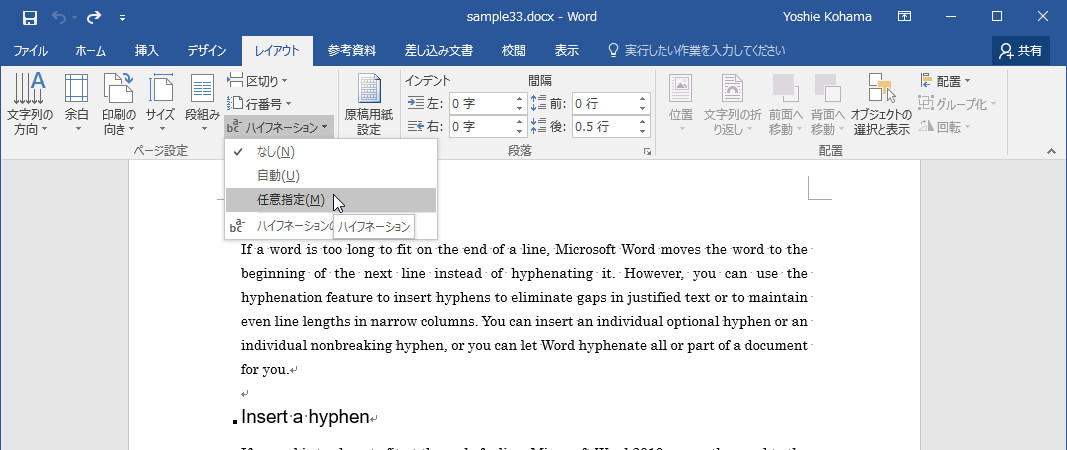The height and width of the screenshot is (450, 1067).
Task: Open サイズ page size menu
Action: pyautogui.click(x=161, y=103)
